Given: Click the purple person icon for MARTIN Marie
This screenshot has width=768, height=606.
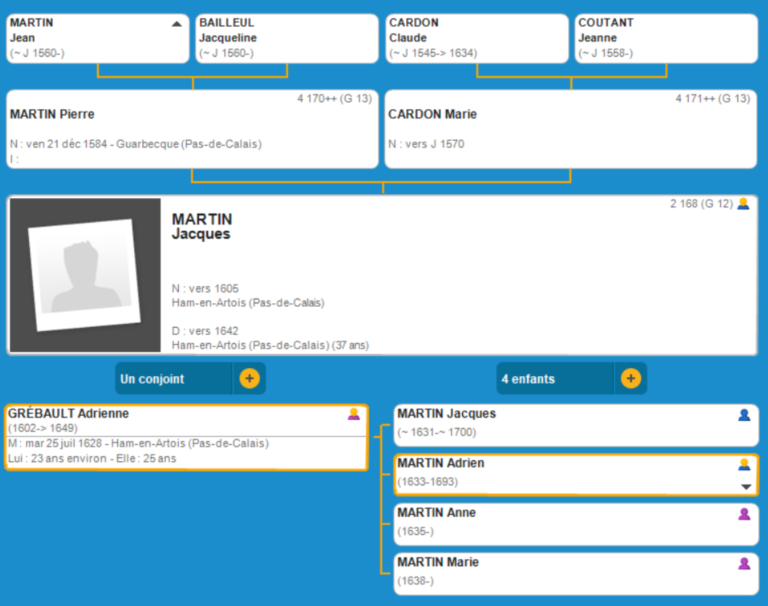Looking at the screenshot, I should coord(744,563).
